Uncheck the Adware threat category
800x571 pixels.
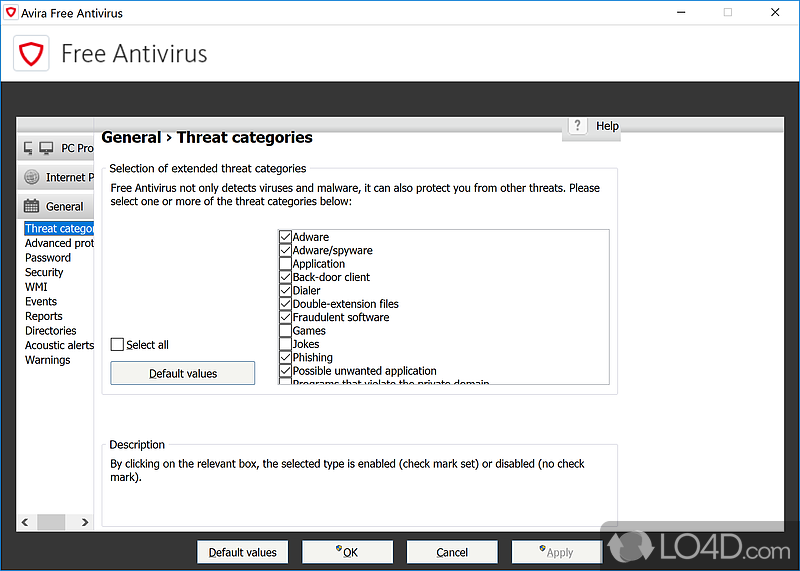coord(286,237)
